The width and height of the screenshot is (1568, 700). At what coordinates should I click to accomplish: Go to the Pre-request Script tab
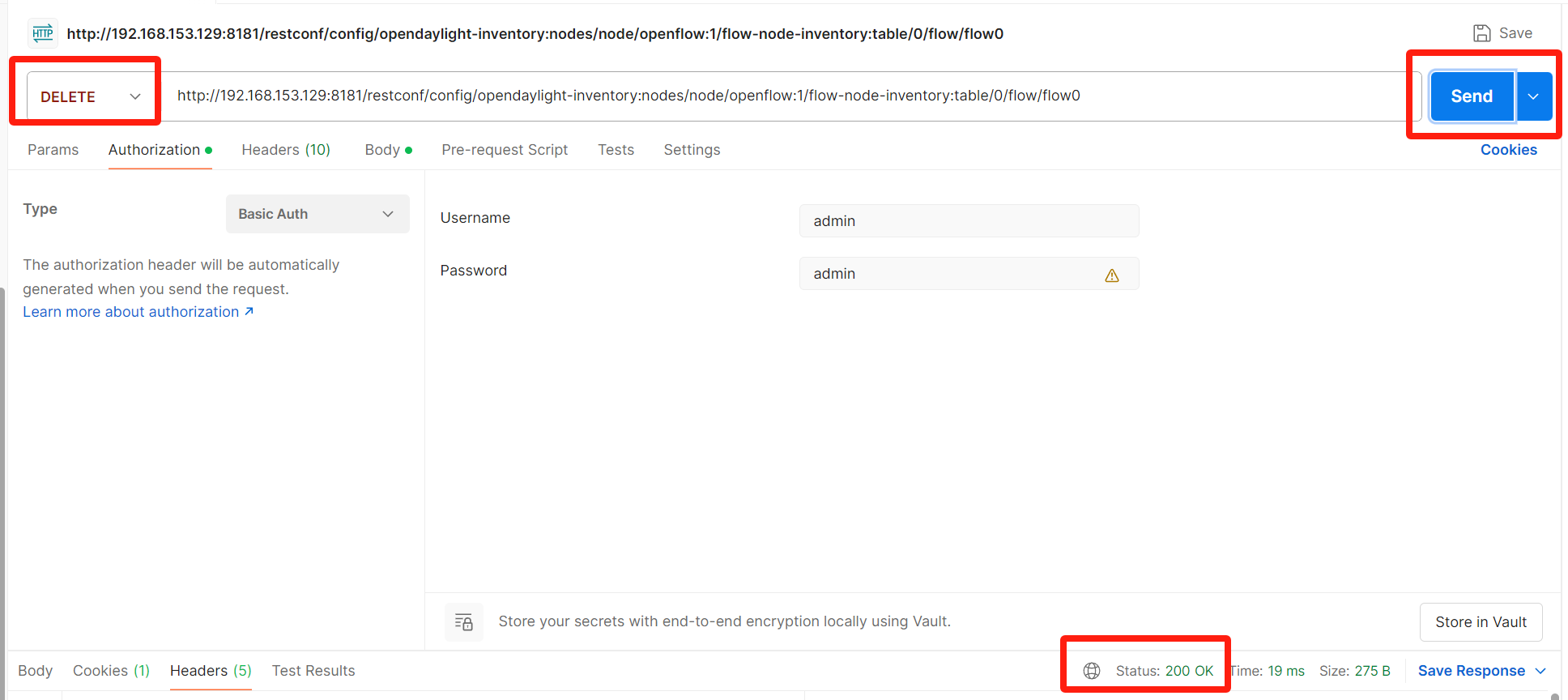pyautogui.click(x=505, y=150)
